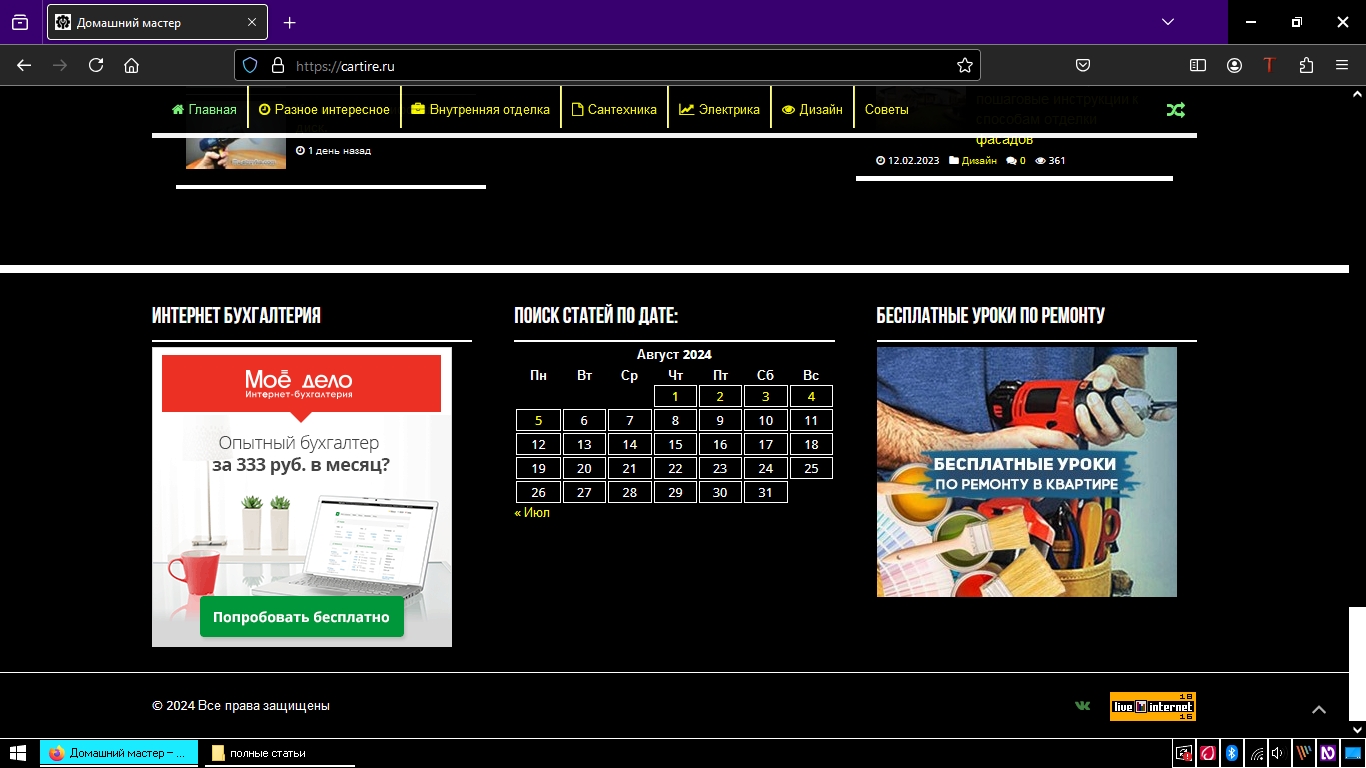
Task: Open the free repair lessons banner
Action: (1027, 472)
